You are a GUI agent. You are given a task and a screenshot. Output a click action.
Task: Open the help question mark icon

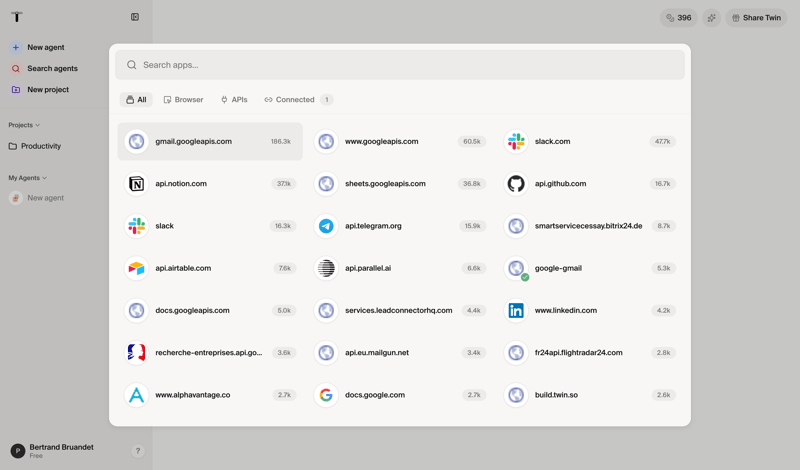point(138,451)
